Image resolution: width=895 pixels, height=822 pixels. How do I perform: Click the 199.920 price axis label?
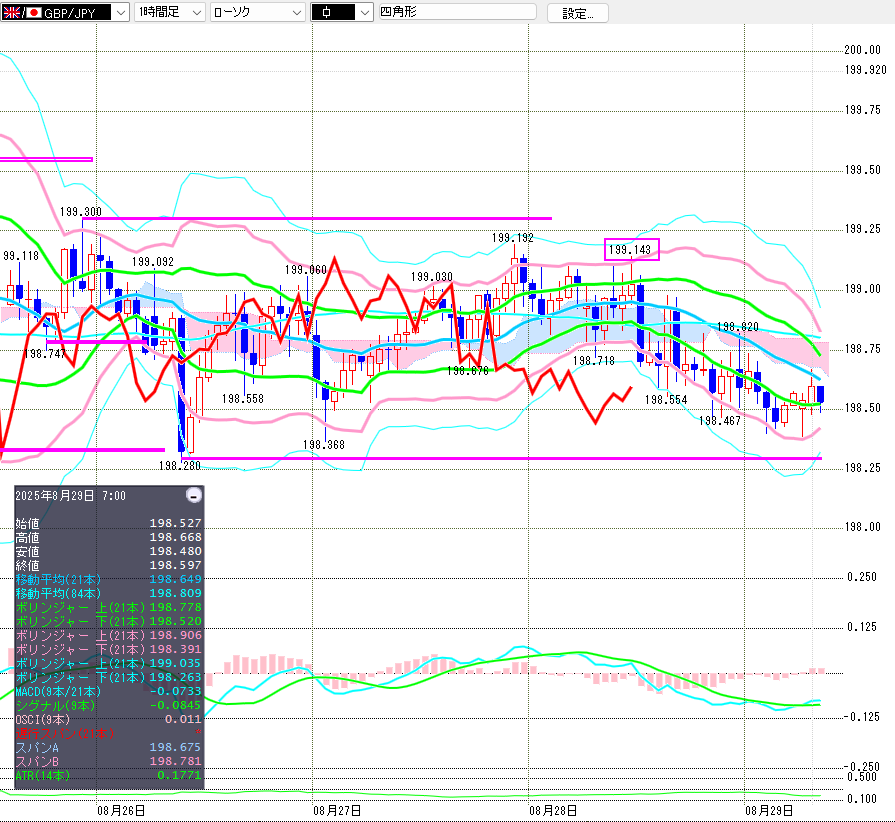[865, 70]
